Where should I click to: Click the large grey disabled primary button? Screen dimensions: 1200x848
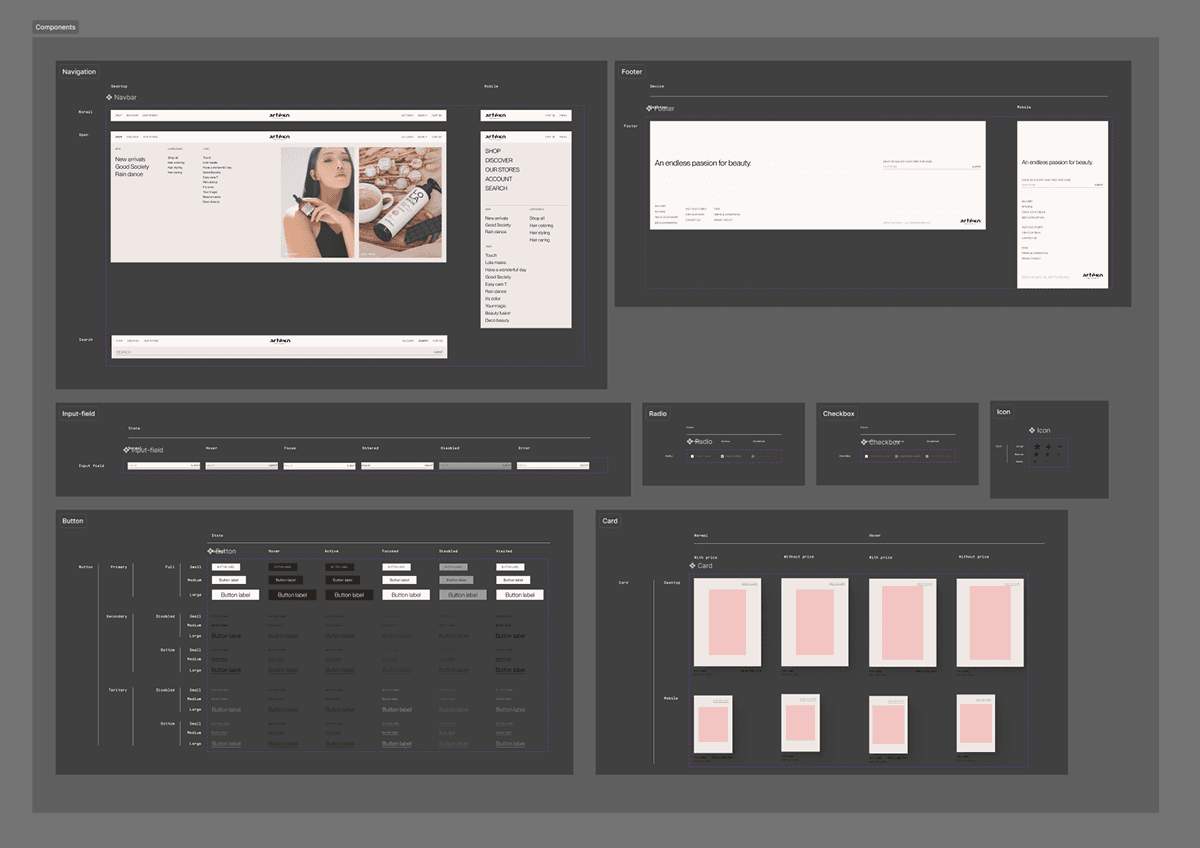pos(463,595)
